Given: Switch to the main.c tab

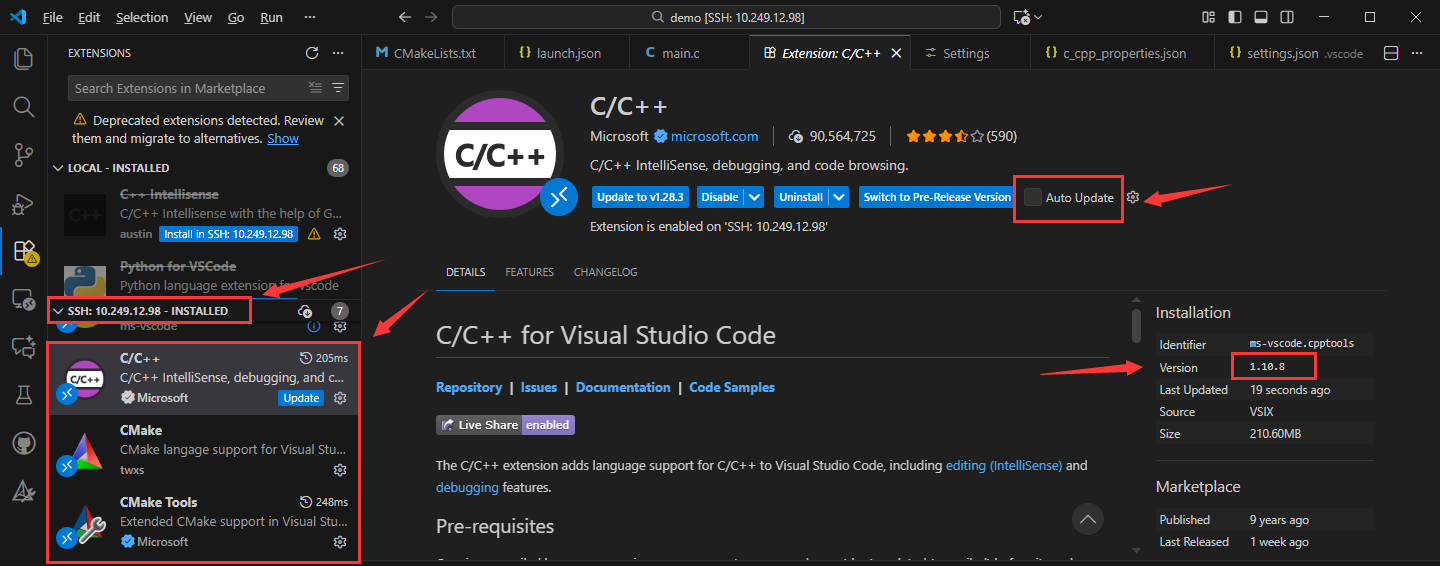Looking at the screenshot, I should point(690,53).
